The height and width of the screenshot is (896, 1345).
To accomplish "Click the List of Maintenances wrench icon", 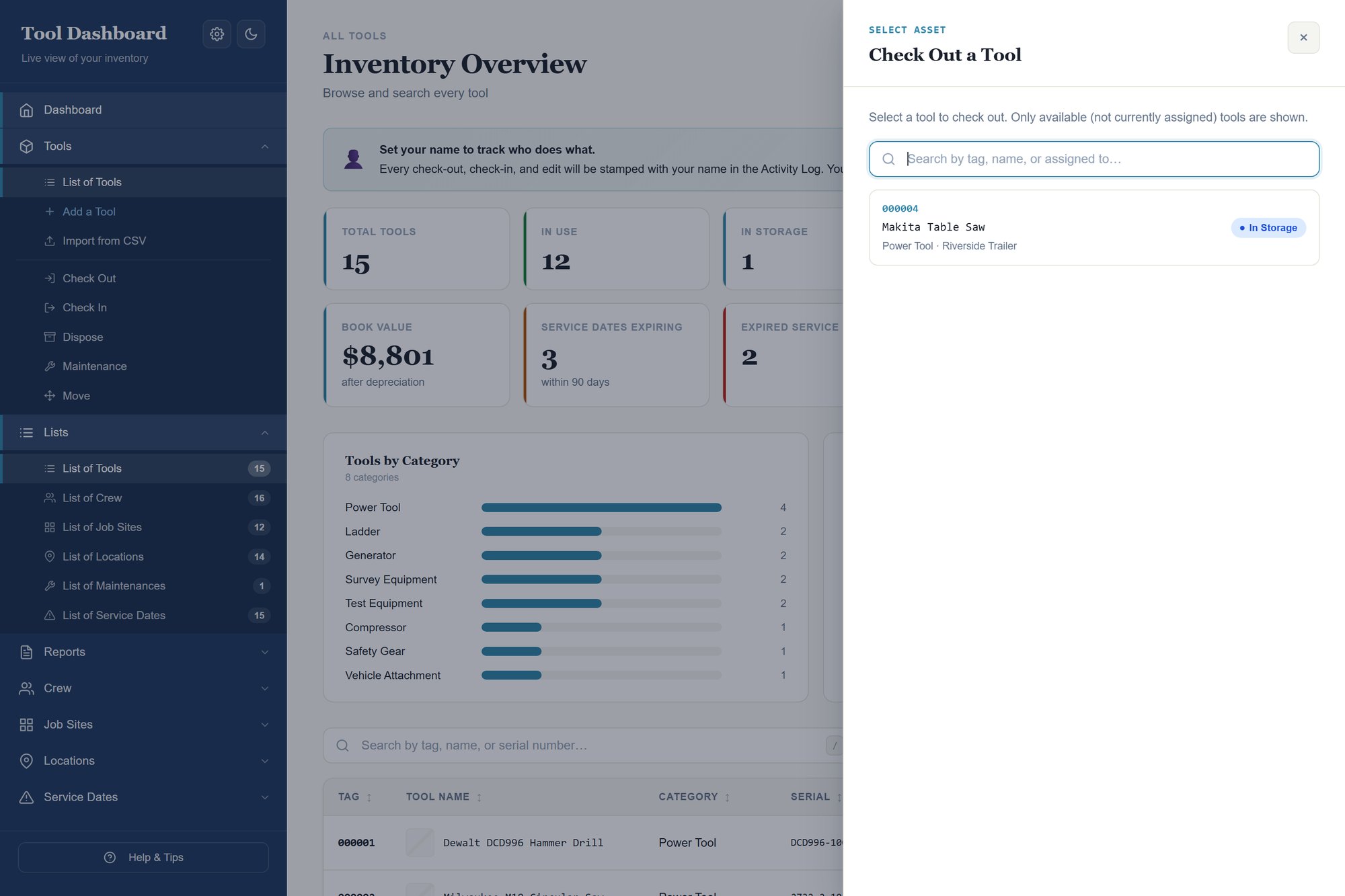I will coord(50,586).
